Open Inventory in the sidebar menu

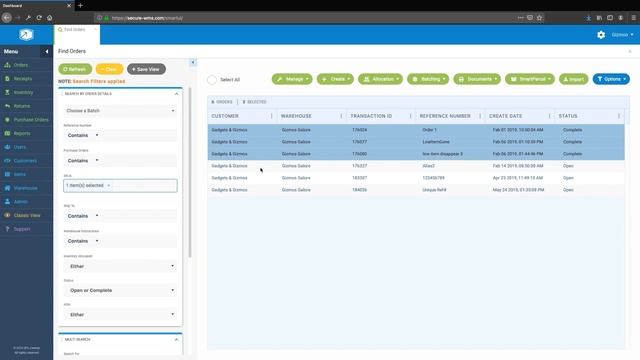point(23,93)
